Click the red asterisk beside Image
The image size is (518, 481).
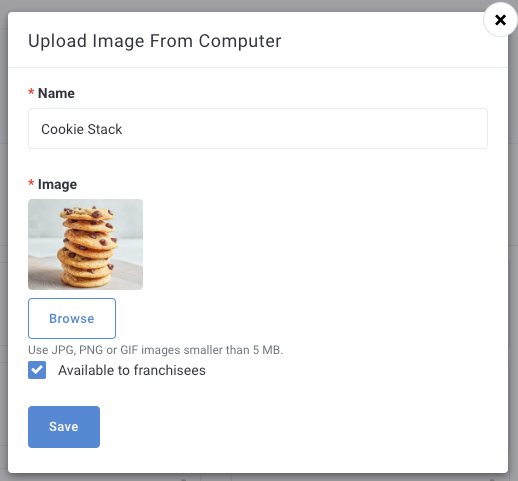(31, 183)
